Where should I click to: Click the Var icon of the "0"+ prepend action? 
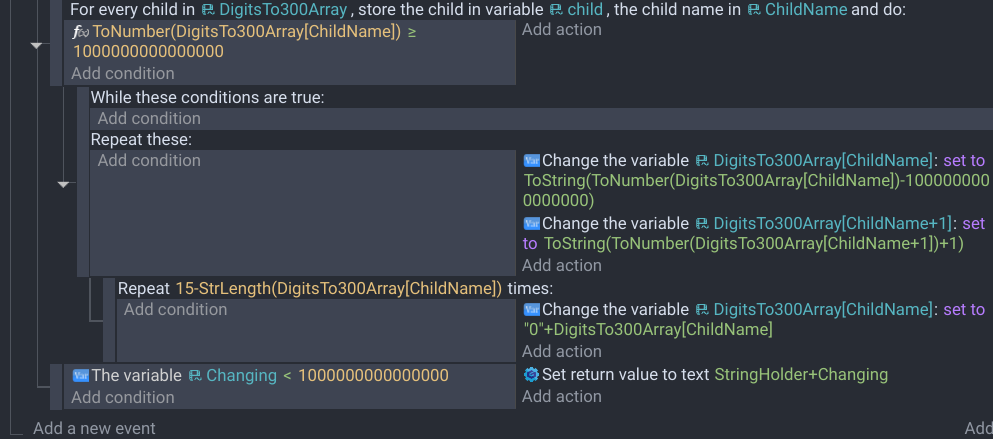click(531, 309)
